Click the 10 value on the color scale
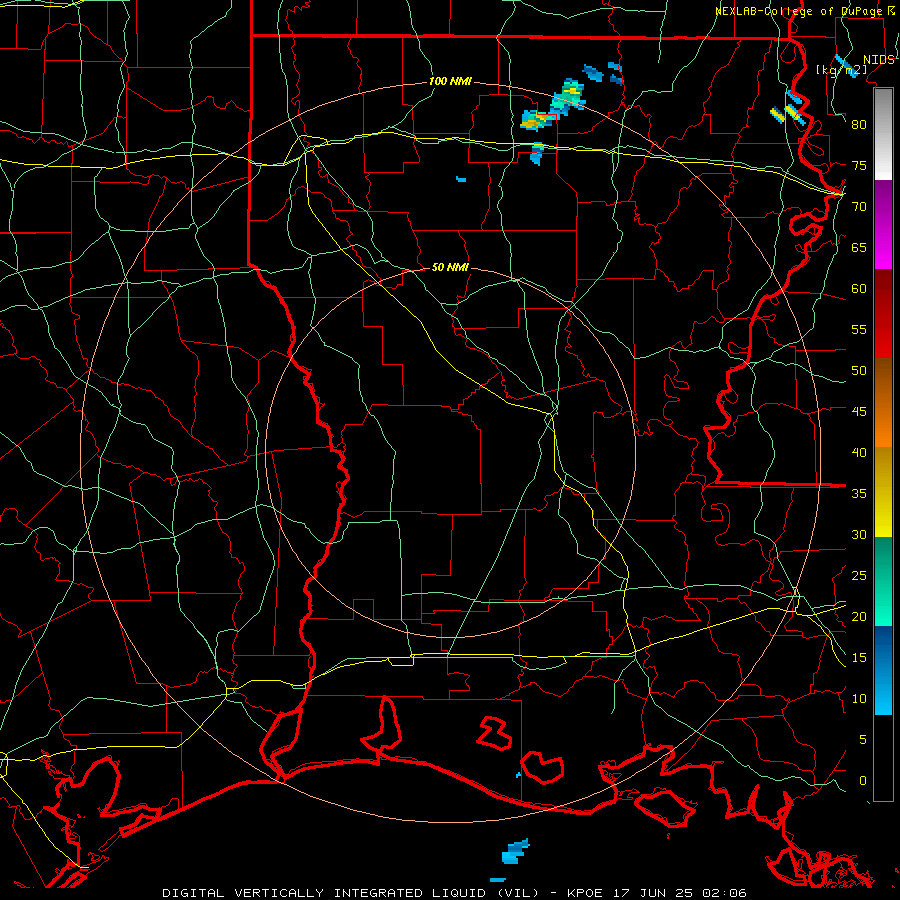Screen dimensions: 900x900 click(859, 699)
